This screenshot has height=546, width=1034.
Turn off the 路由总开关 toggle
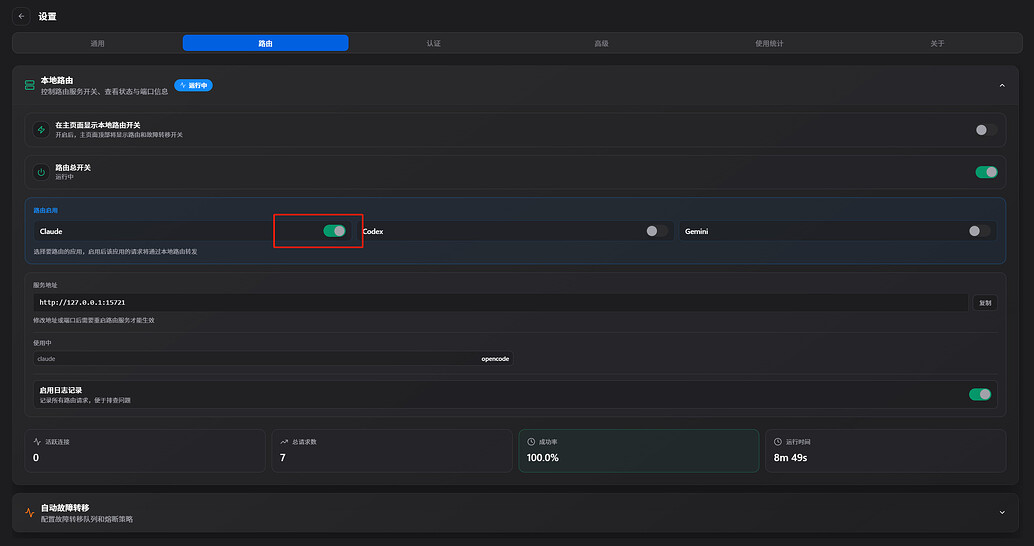[986, 172]
